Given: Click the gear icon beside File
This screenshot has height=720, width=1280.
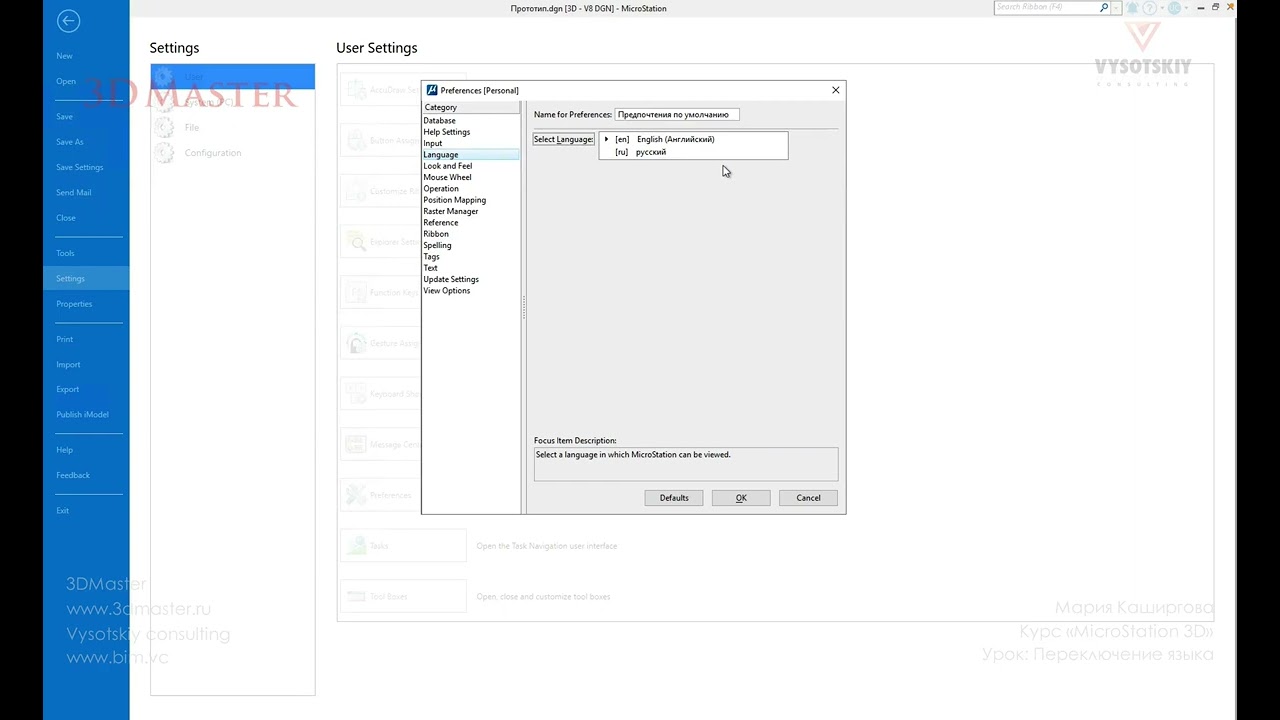Looking at the screenshot, I should pyautogui.click(x=164, y=128).
